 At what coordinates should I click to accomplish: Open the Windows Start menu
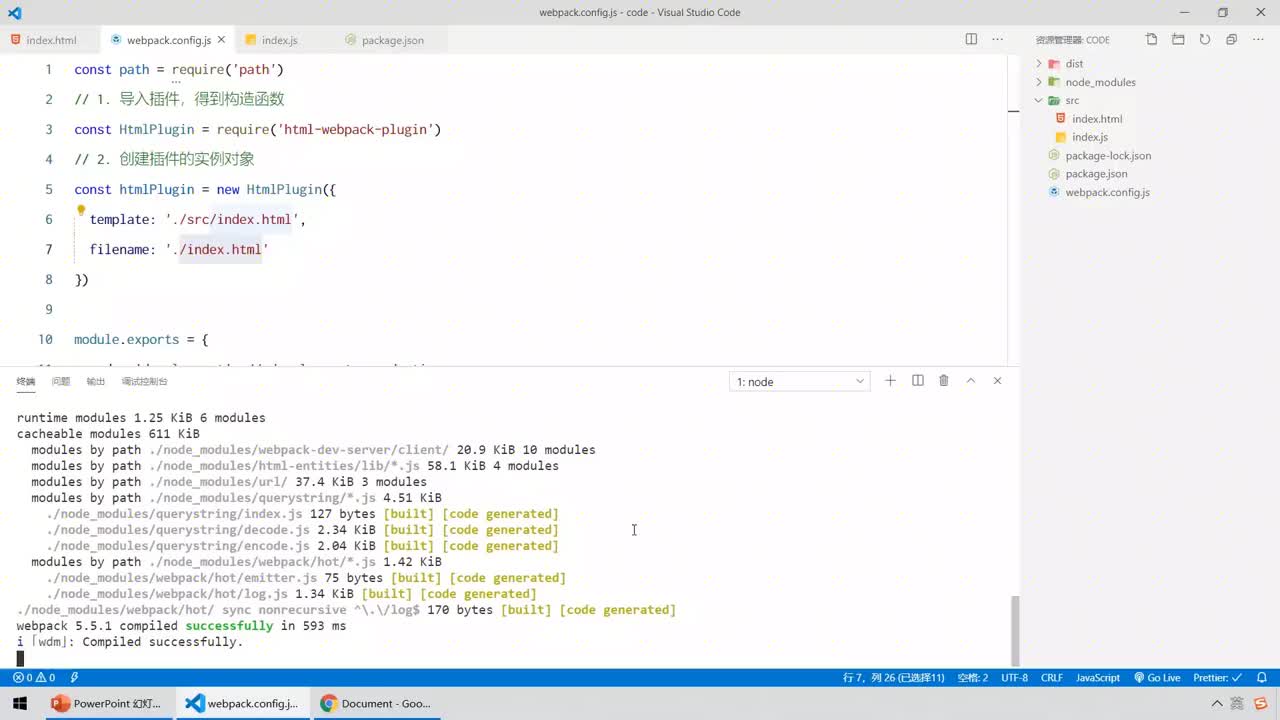click(x=20, y=703)
